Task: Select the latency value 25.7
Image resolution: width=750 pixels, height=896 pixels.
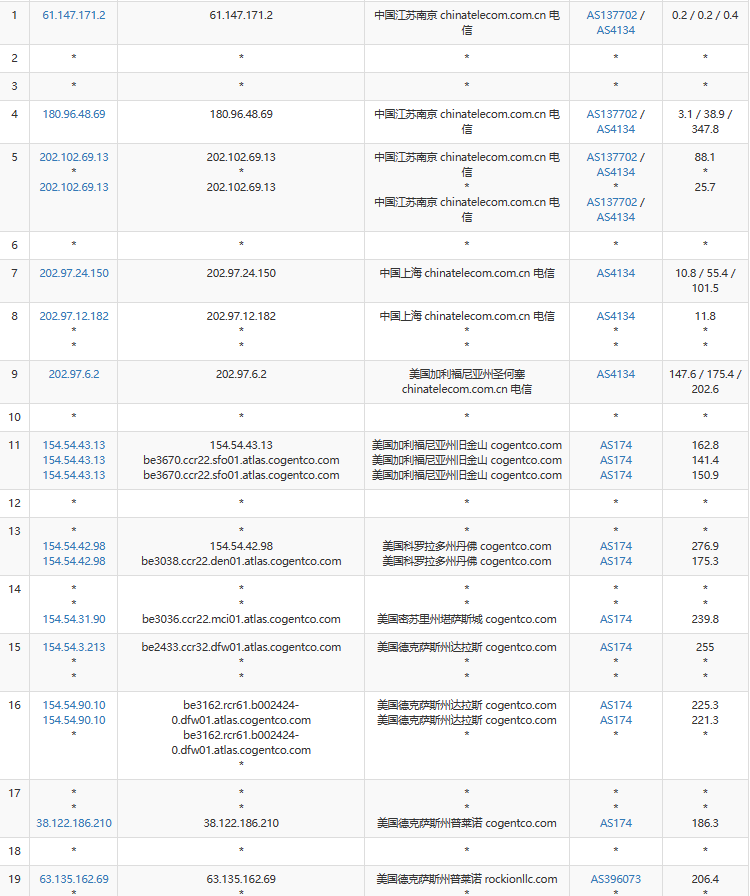Action: coord(705,187)
